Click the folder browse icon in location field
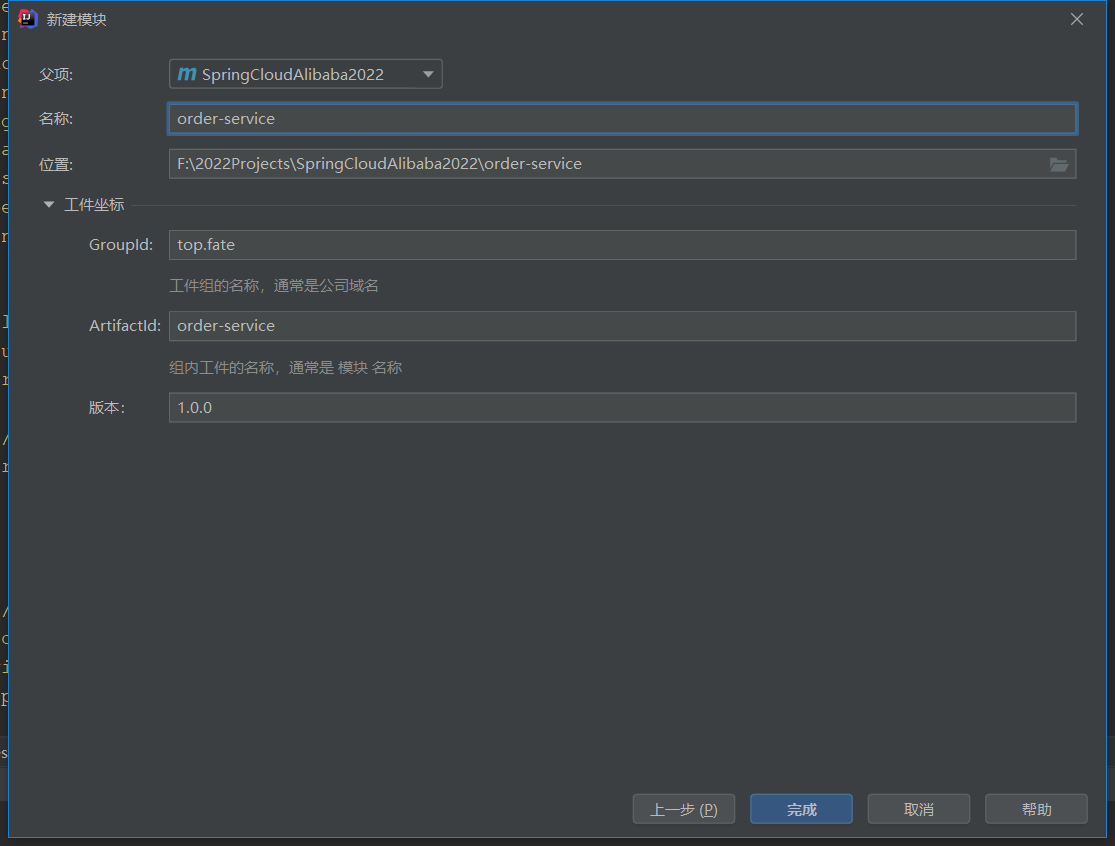 [x=1058, y=164]
